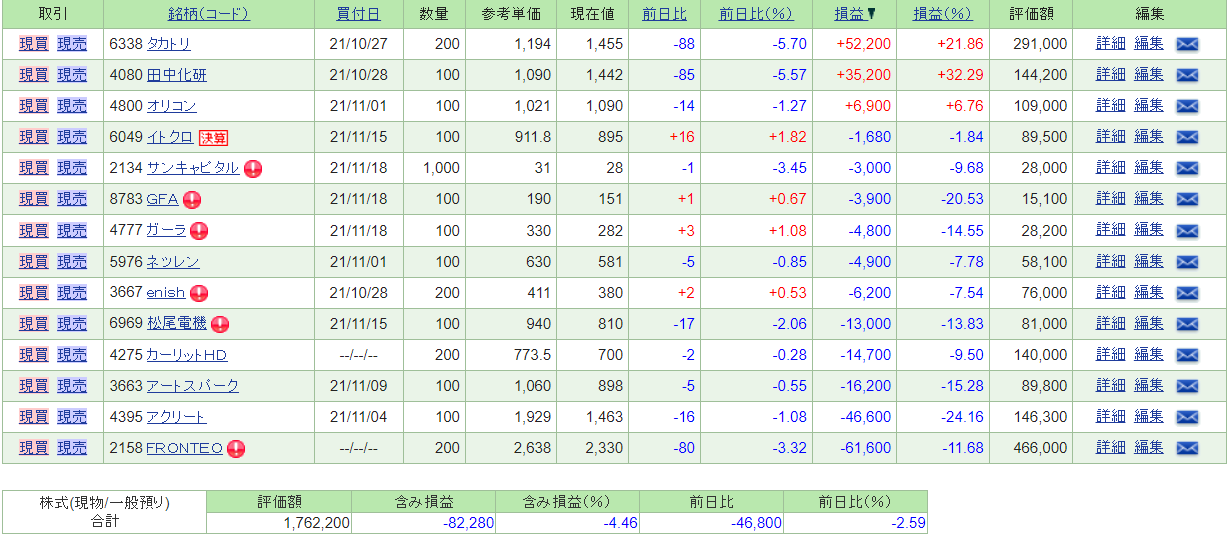Viewport: 1228px width, 541px height.
Task: Open the 松尾電機 stock link
Action: click(176, 323)
